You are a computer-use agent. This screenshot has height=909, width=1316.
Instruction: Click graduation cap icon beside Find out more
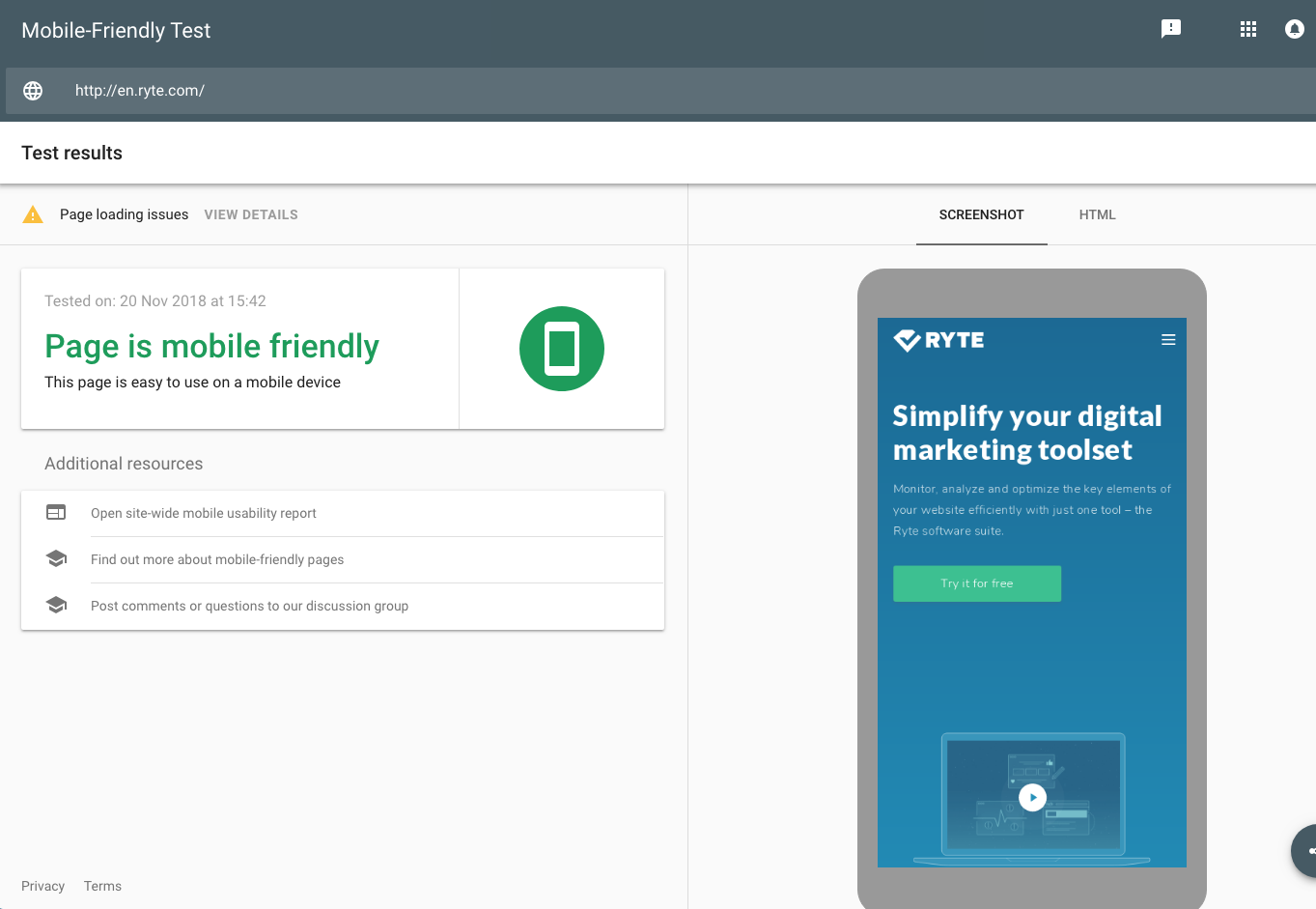click(56, 558)
